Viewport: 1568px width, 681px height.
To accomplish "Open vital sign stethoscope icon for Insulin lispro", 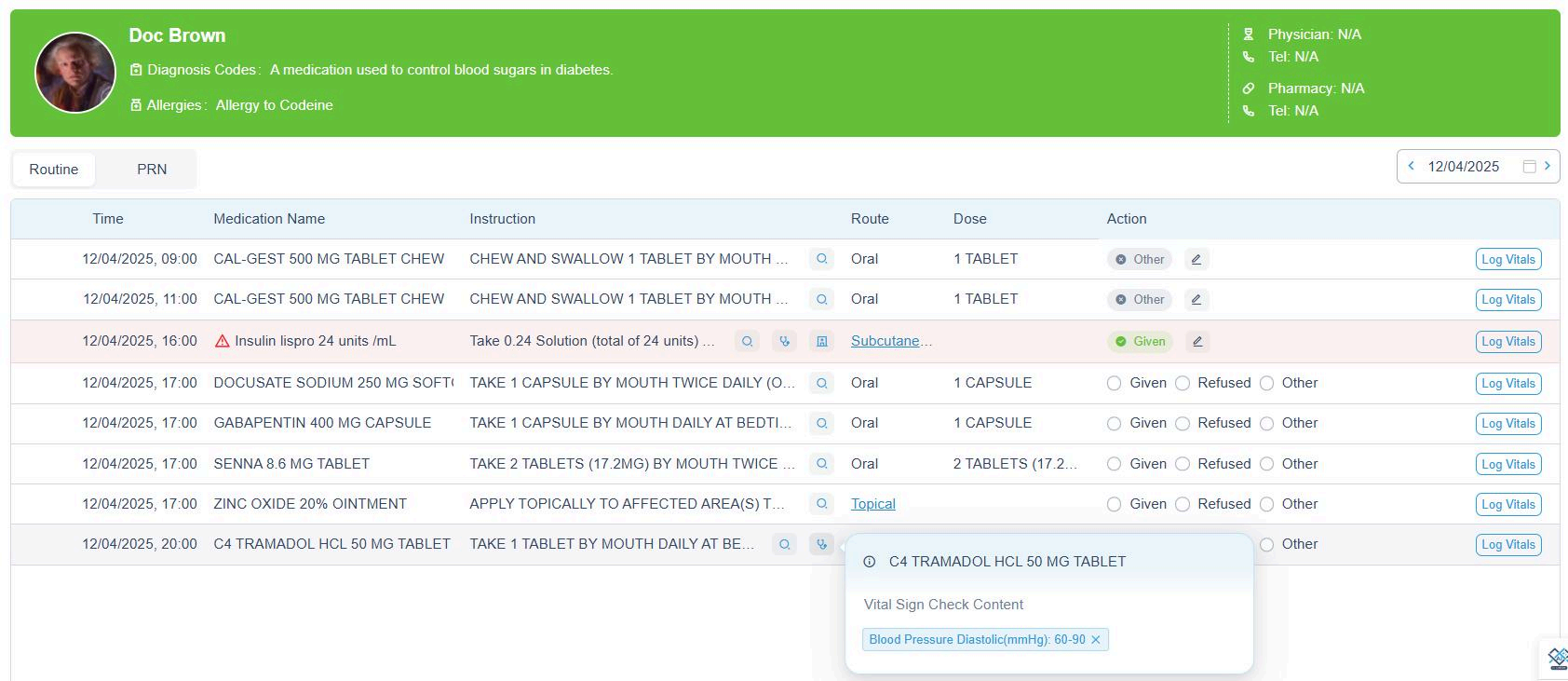I will pyautogui.click(x=784, y=342).
